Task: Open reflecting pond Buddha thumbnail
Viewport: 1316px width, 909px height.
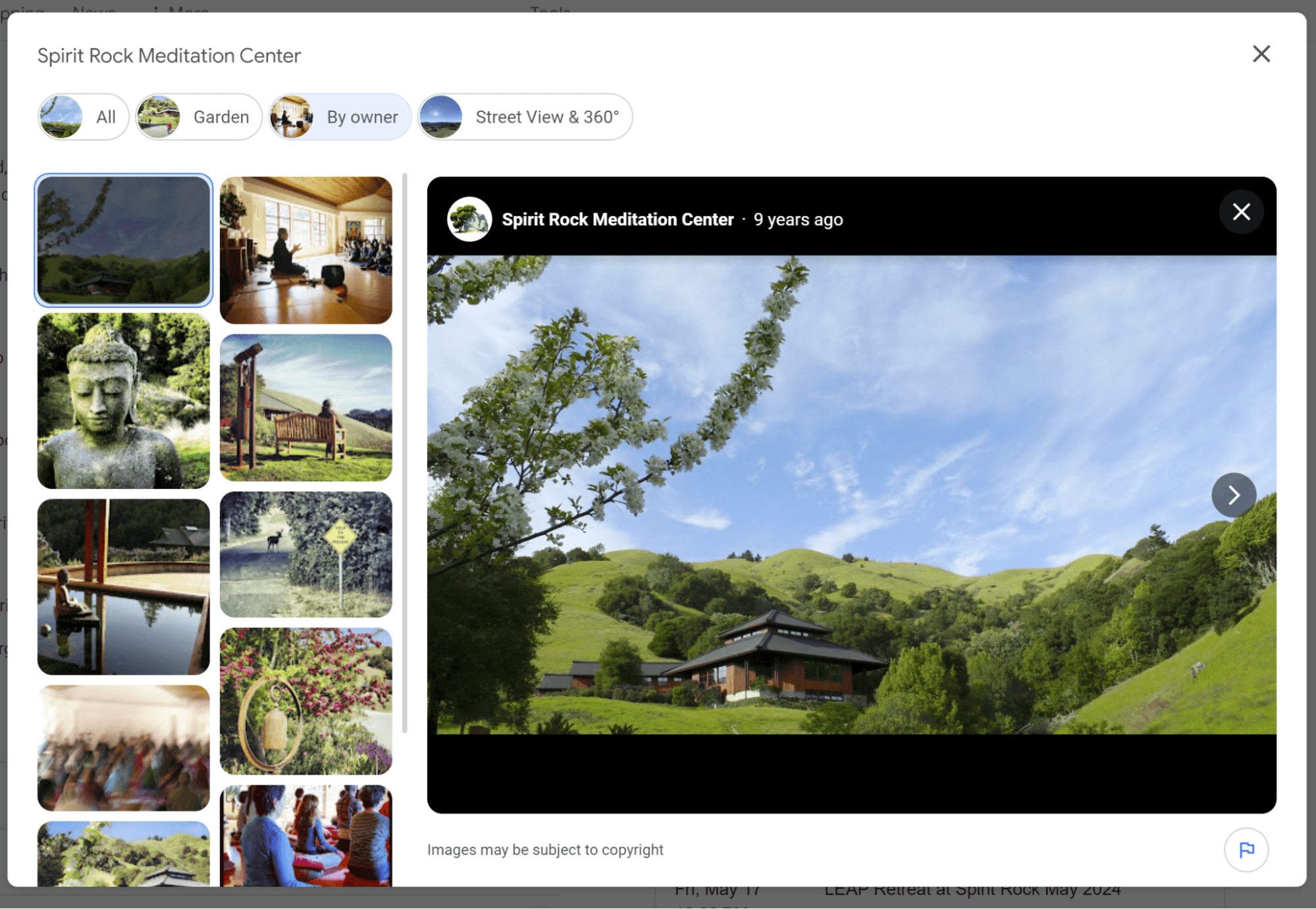Action: [x=123, y=586]
